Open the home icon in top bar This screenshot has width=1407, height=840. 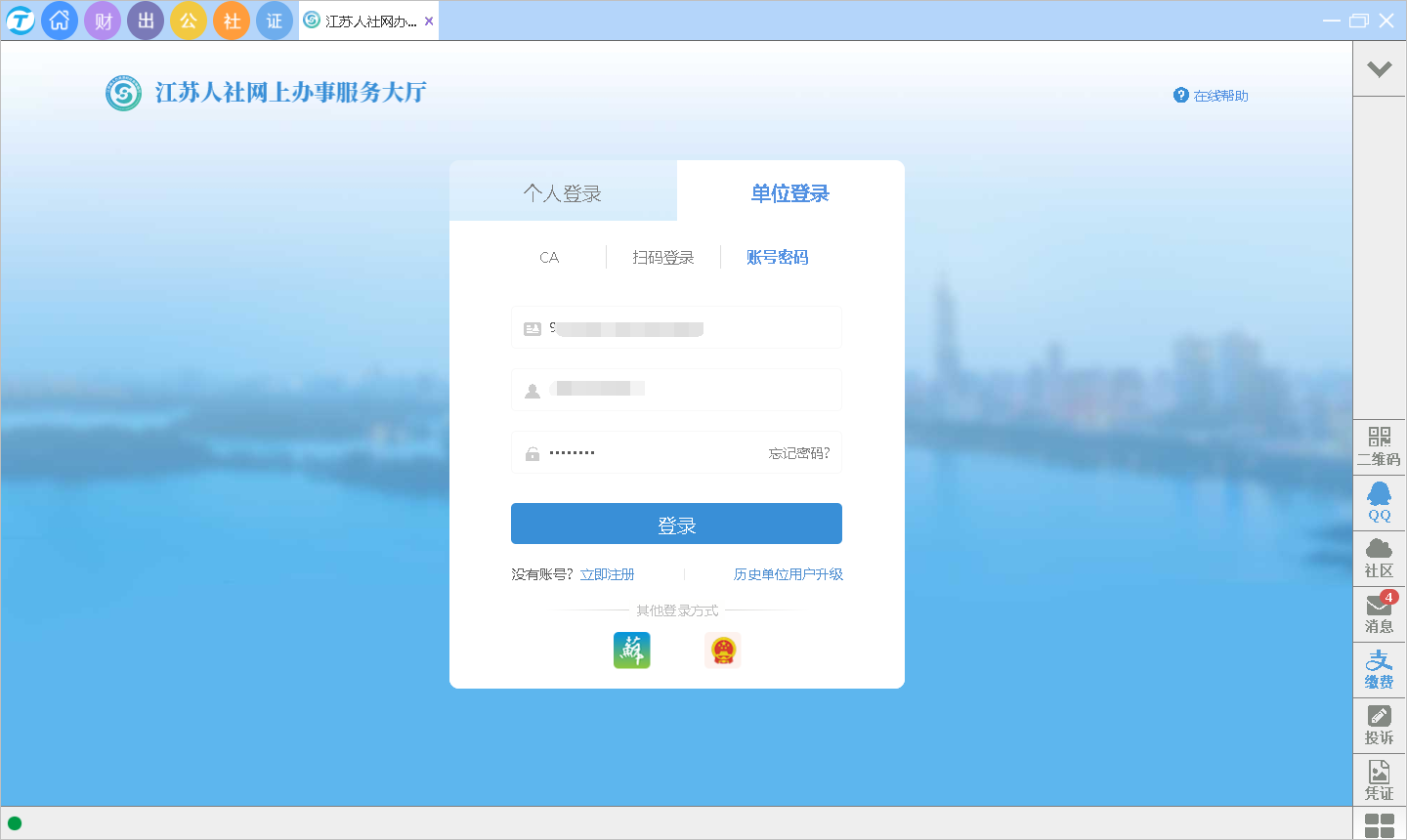[x=60, y=21]
